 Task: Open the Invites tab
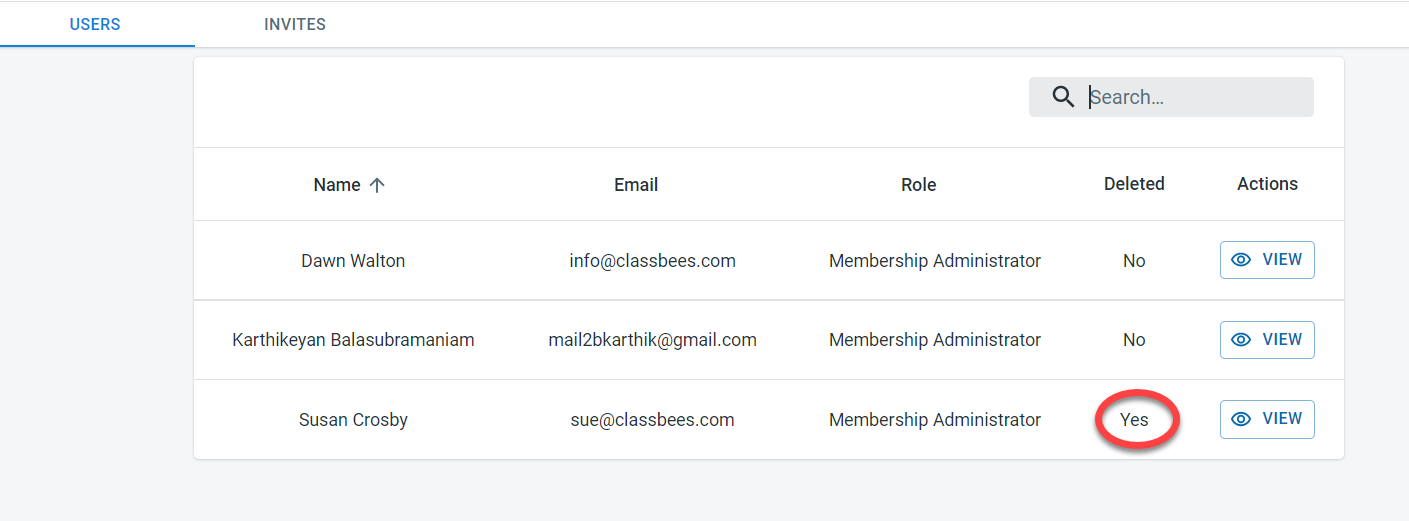295,24
